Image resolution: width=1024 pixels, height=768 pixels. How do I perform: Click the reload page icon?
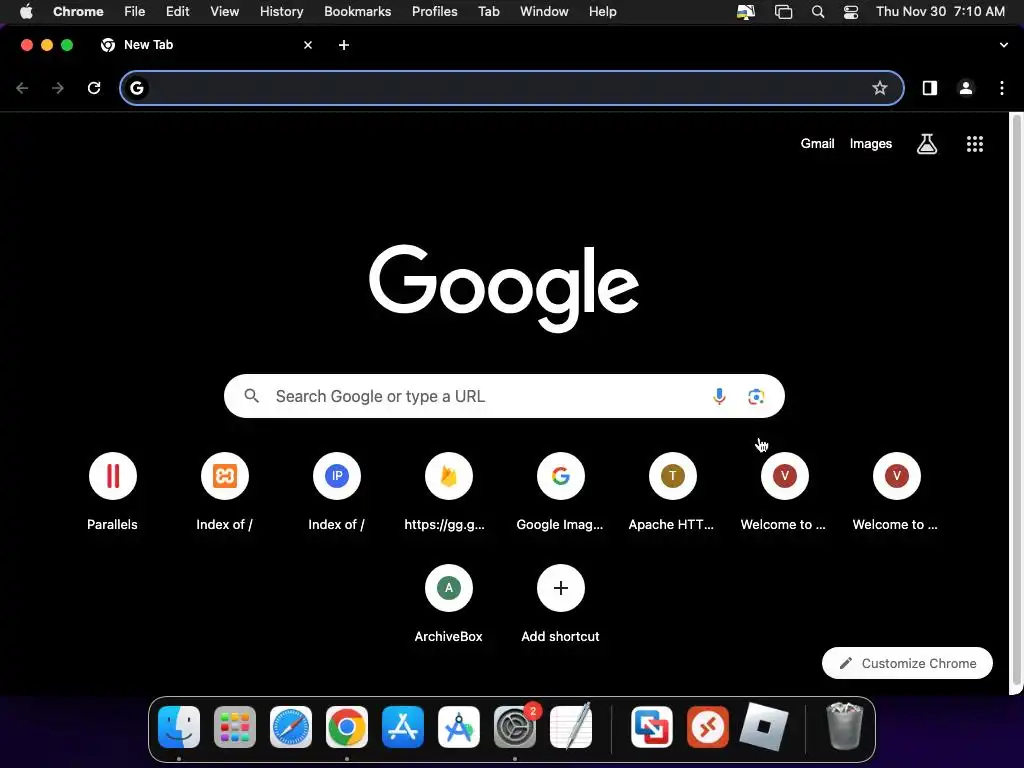coord(94,88)
